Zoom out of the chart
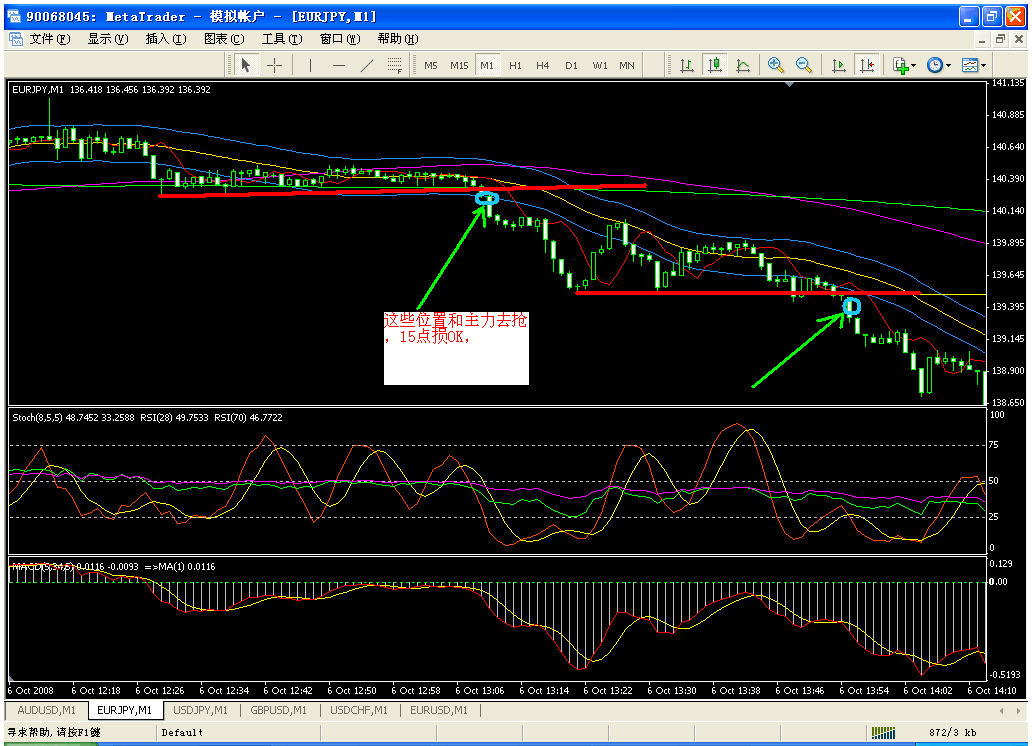The height and width of the screenshot is (746, 1032). (x=803, y=65)
